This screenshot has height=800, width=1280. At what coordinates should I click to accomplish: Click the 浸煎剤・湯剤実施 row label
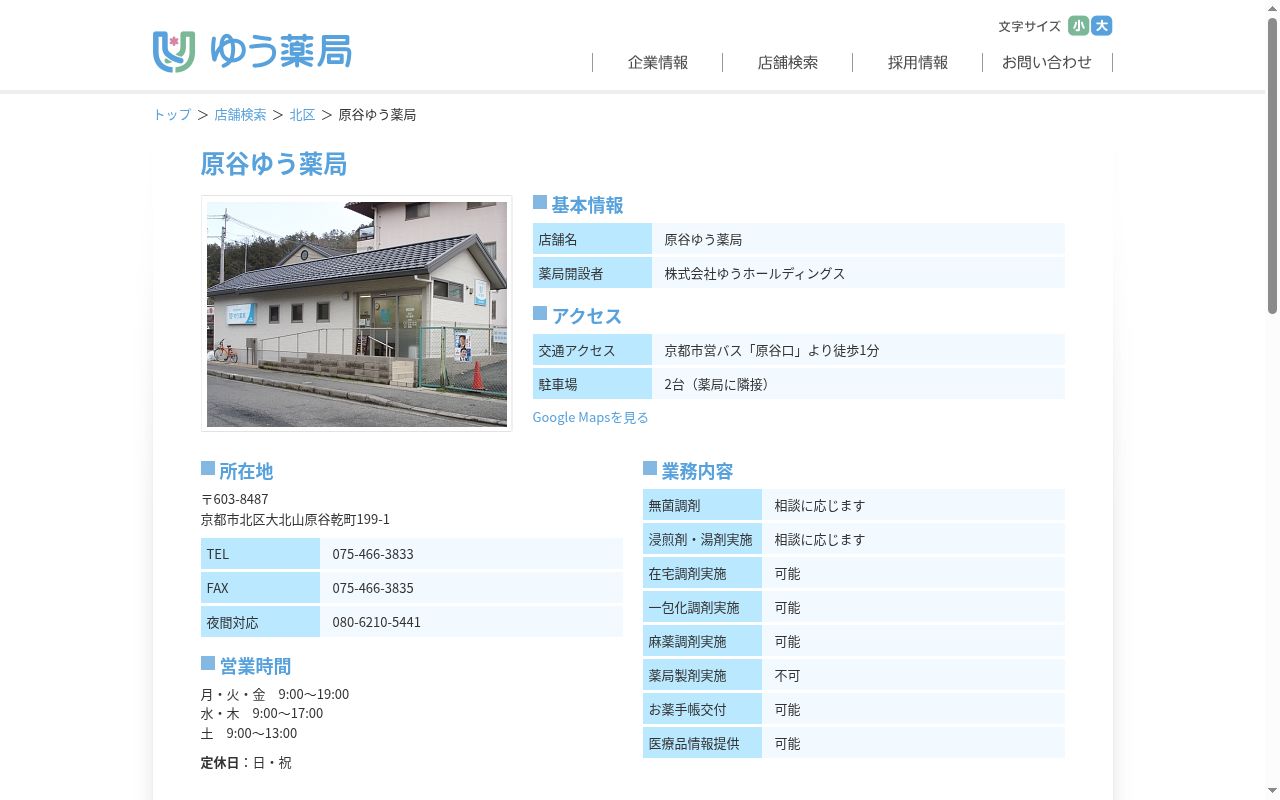(x=702, y=540)
